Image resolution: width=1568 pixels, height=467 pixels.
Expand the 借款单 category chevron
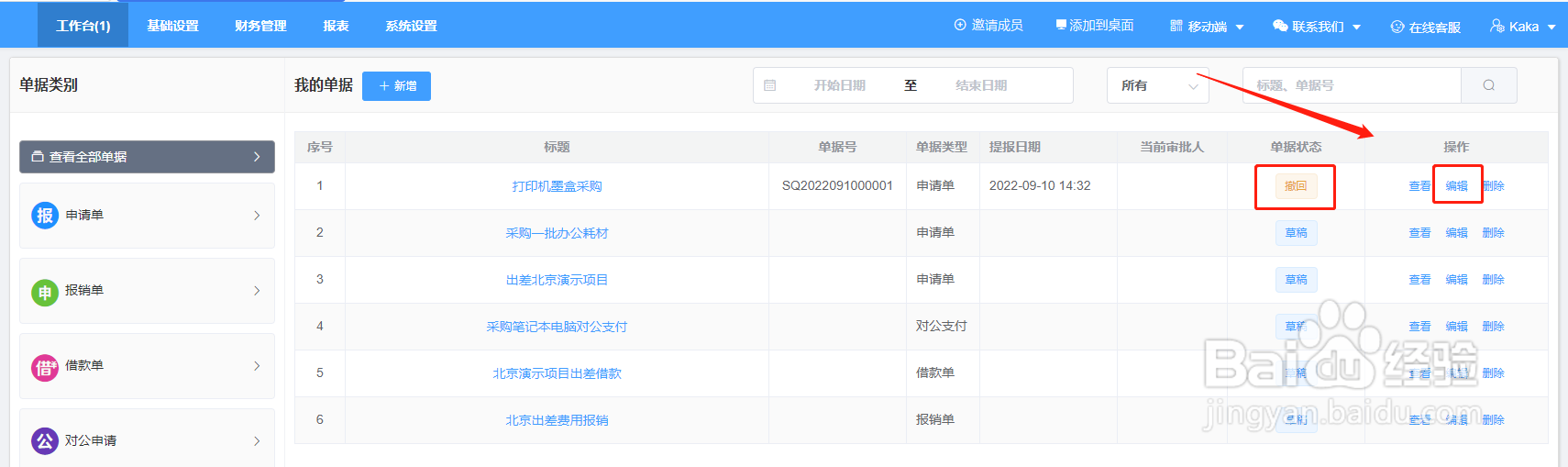[257, 366]
